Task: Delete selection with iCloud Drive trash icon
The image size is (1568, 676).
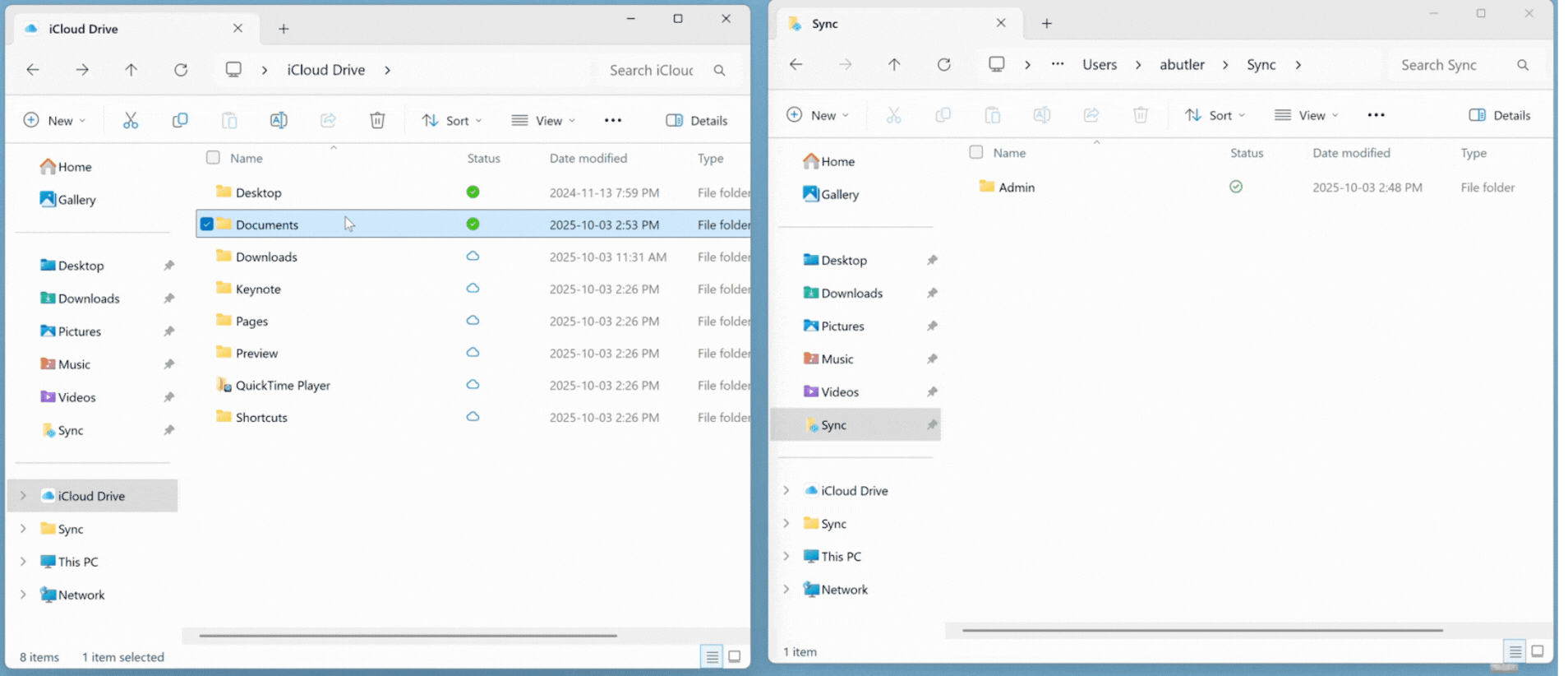Action: coord(377,121)
